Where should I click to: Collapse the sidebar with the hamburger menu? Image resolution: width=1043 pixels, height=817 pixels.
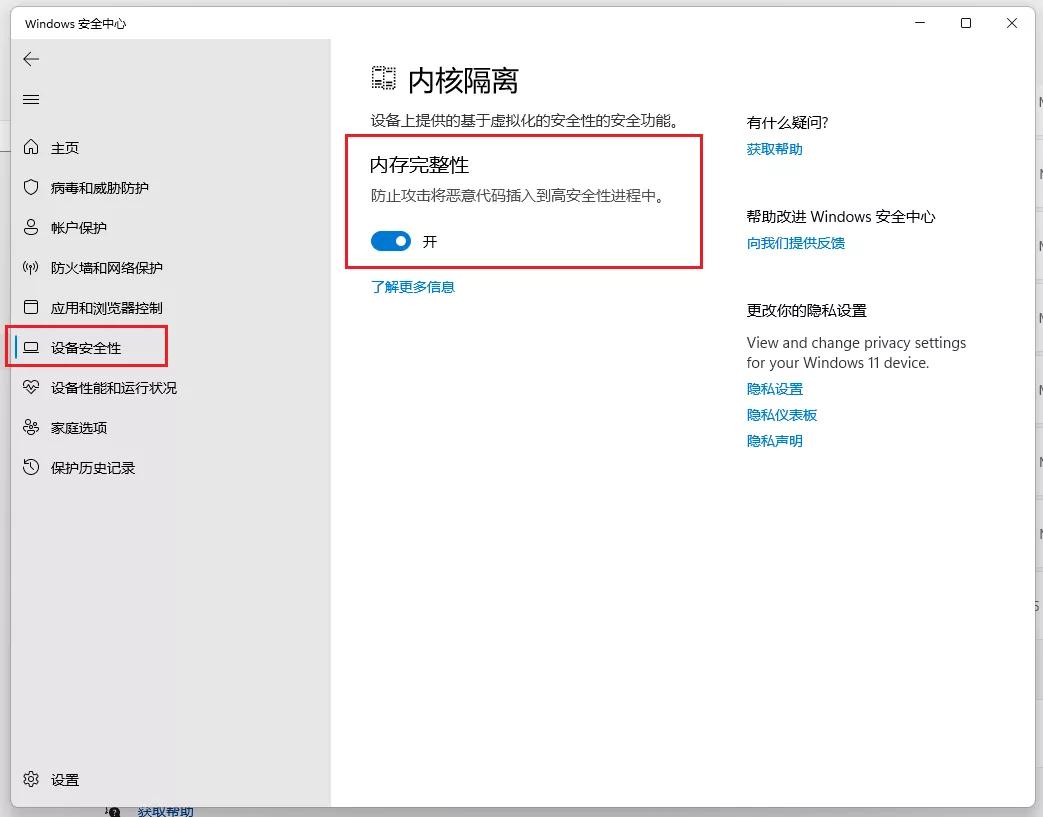30,99
